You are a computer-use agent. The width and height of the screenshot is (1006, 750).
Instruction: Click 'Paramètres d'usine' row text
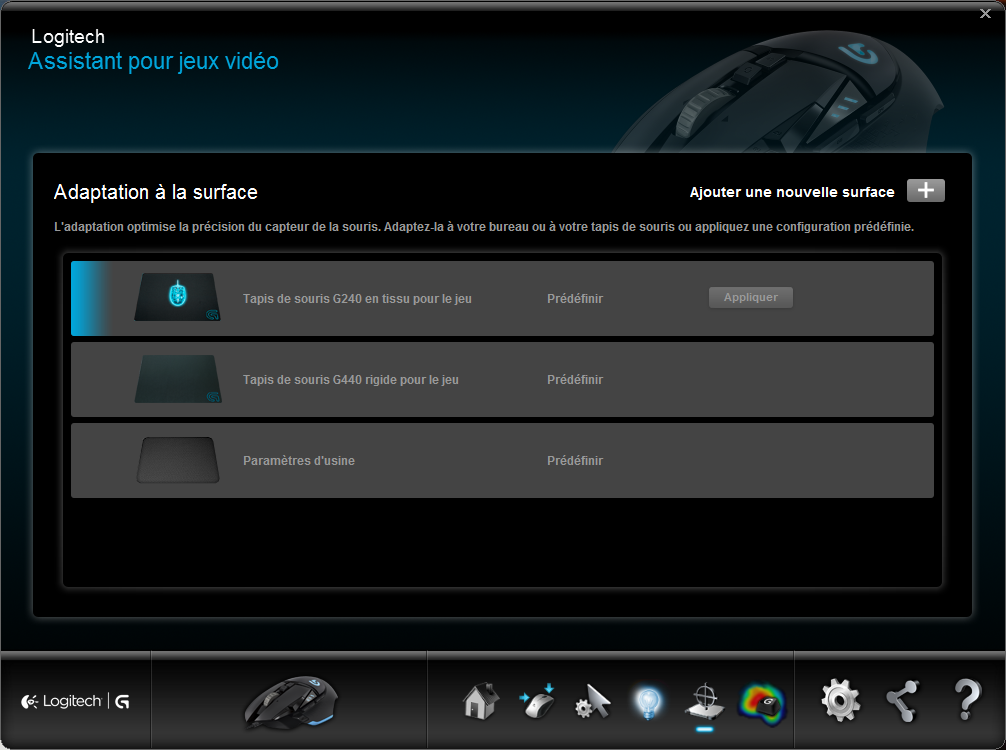[299, 461]
